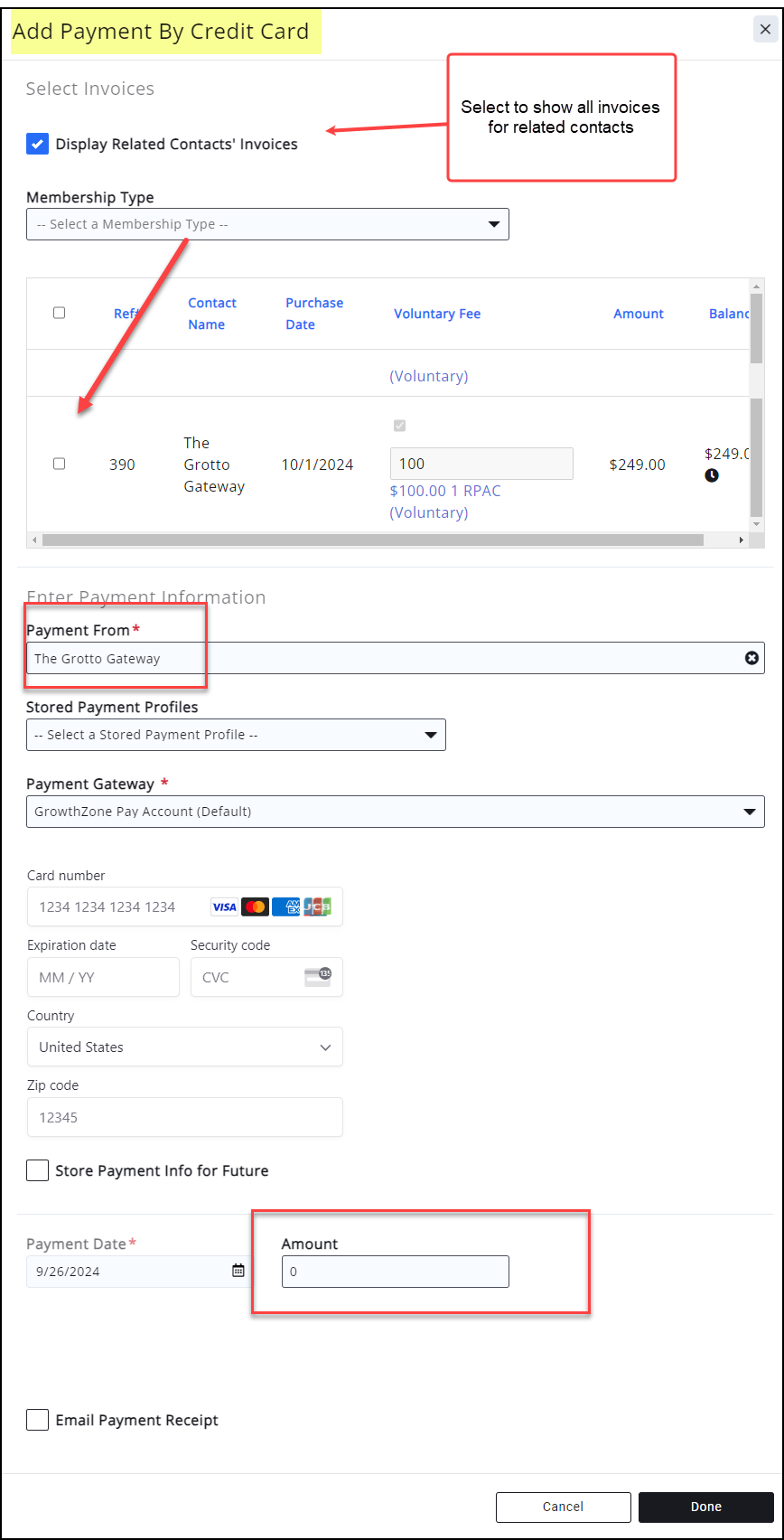Open the Payment Gateway dropdown

pyautogui.click(x=395, y=812)
